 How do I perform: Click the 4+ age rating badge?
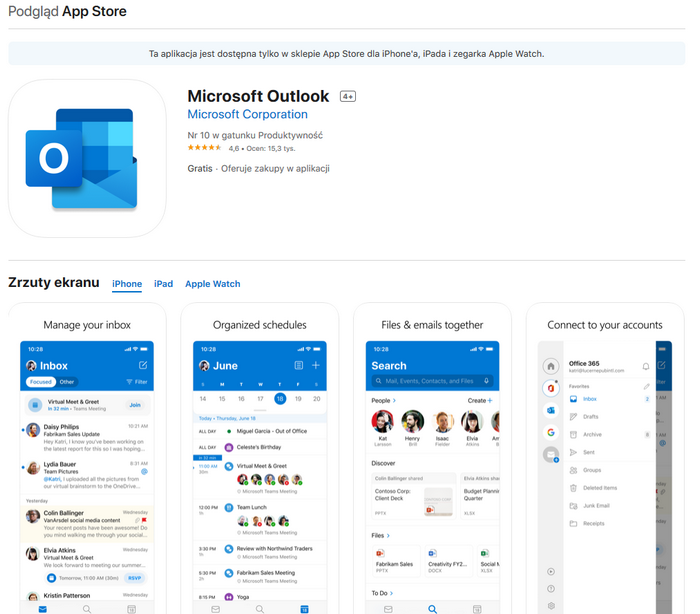pos(348,96)
